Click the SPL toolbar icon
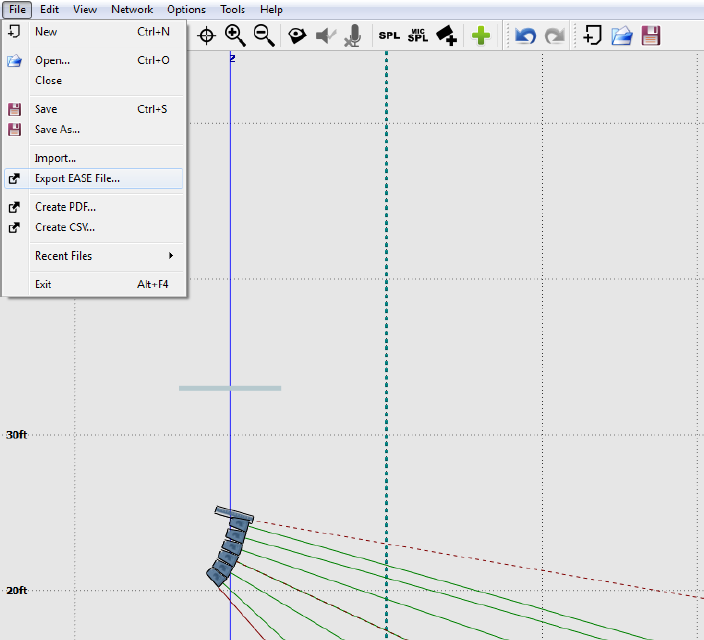Image resolution: width=704 pixels, height=640 pixels. click(388, 36)
